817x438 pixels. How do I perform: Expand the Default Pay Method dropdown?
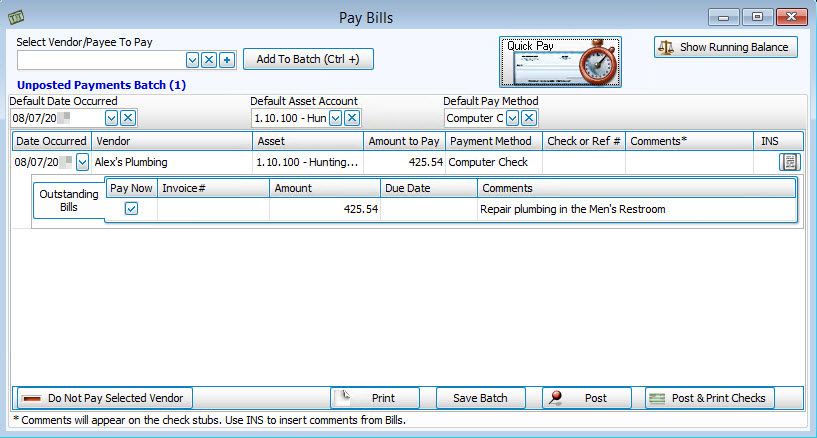[x=511, y=118]
